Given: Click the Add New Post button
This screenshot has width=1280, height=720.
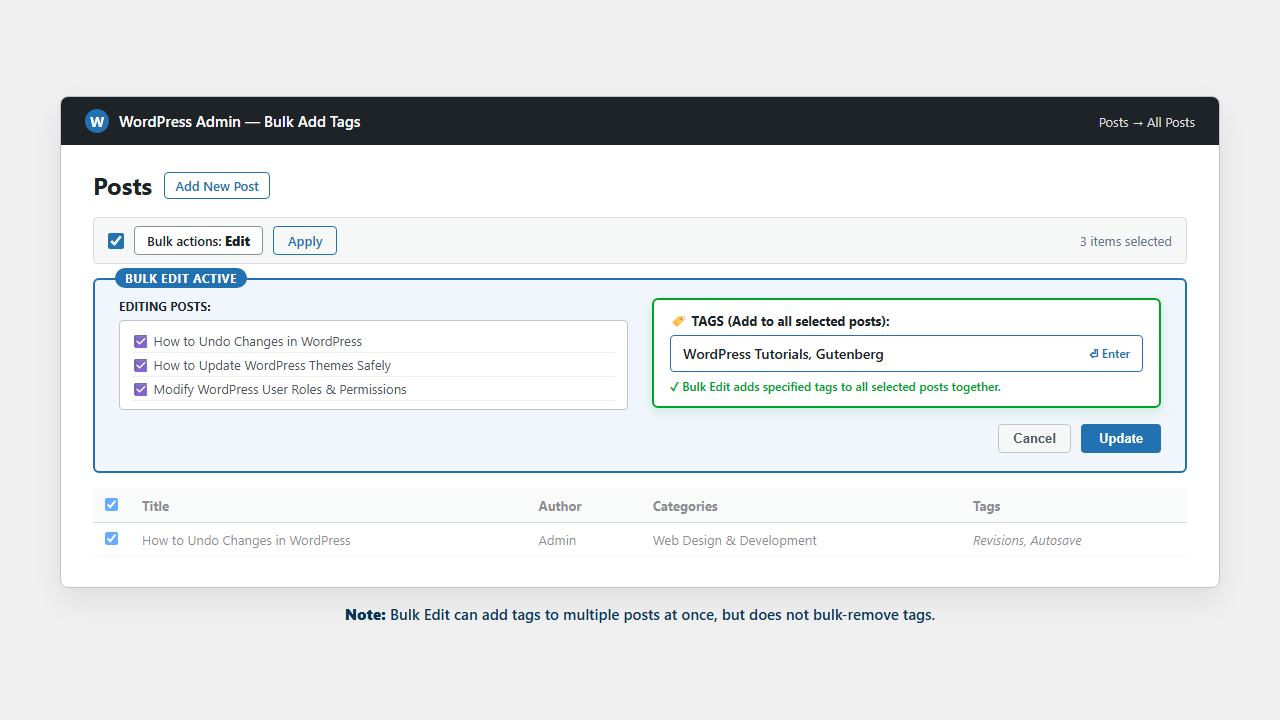Looking at the screenshot, I should (217, 186).
